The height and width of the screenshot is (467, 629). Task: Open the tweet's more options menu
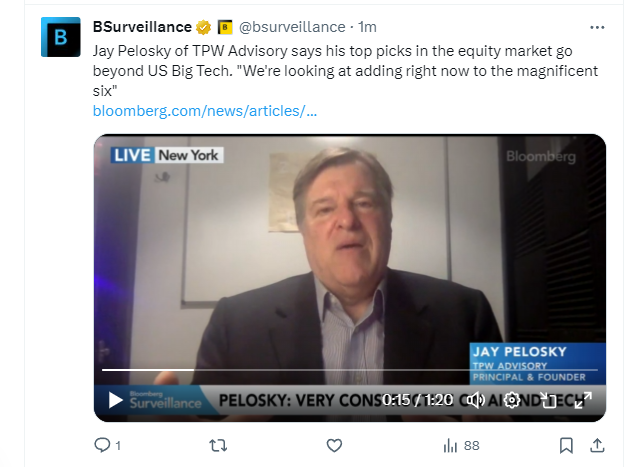[x=597, y=27]
